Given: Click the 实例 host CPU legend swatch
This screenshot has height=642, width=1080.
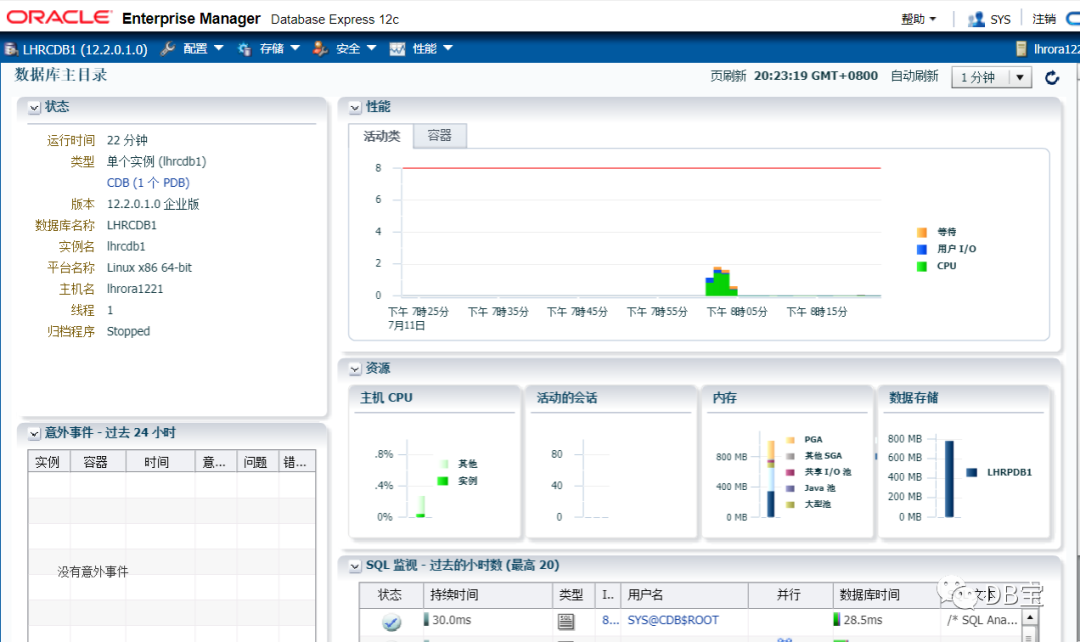Looking at the screenshot, I should pos(443,481).
